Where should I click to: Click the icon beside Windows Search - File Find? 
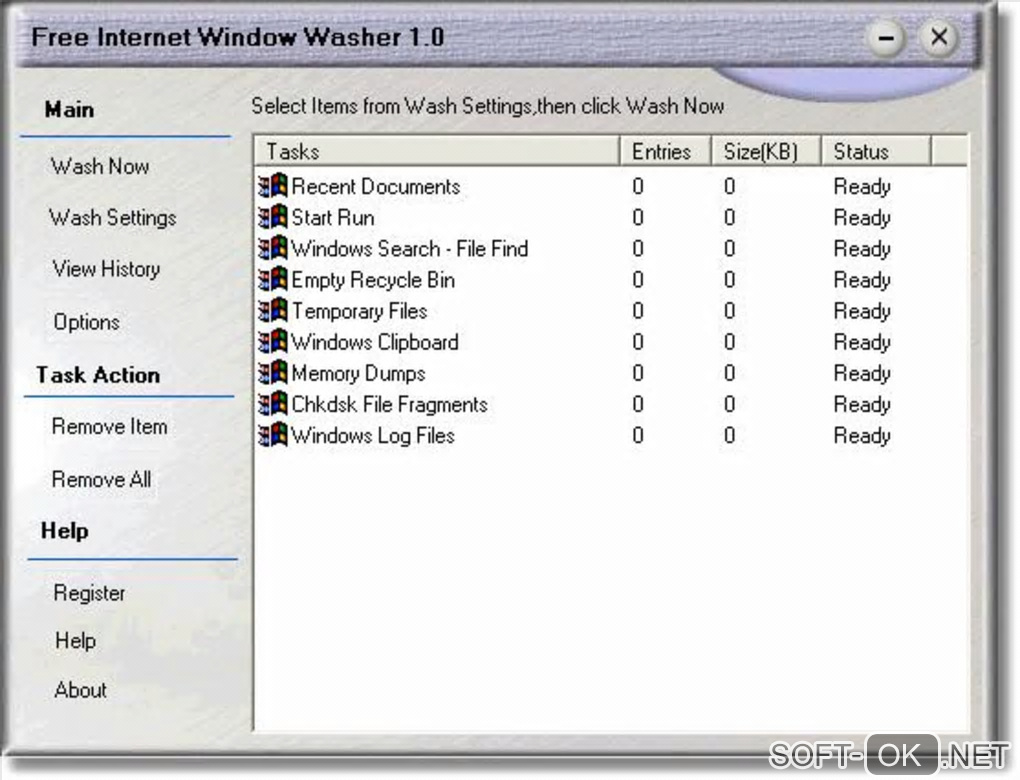273,249
